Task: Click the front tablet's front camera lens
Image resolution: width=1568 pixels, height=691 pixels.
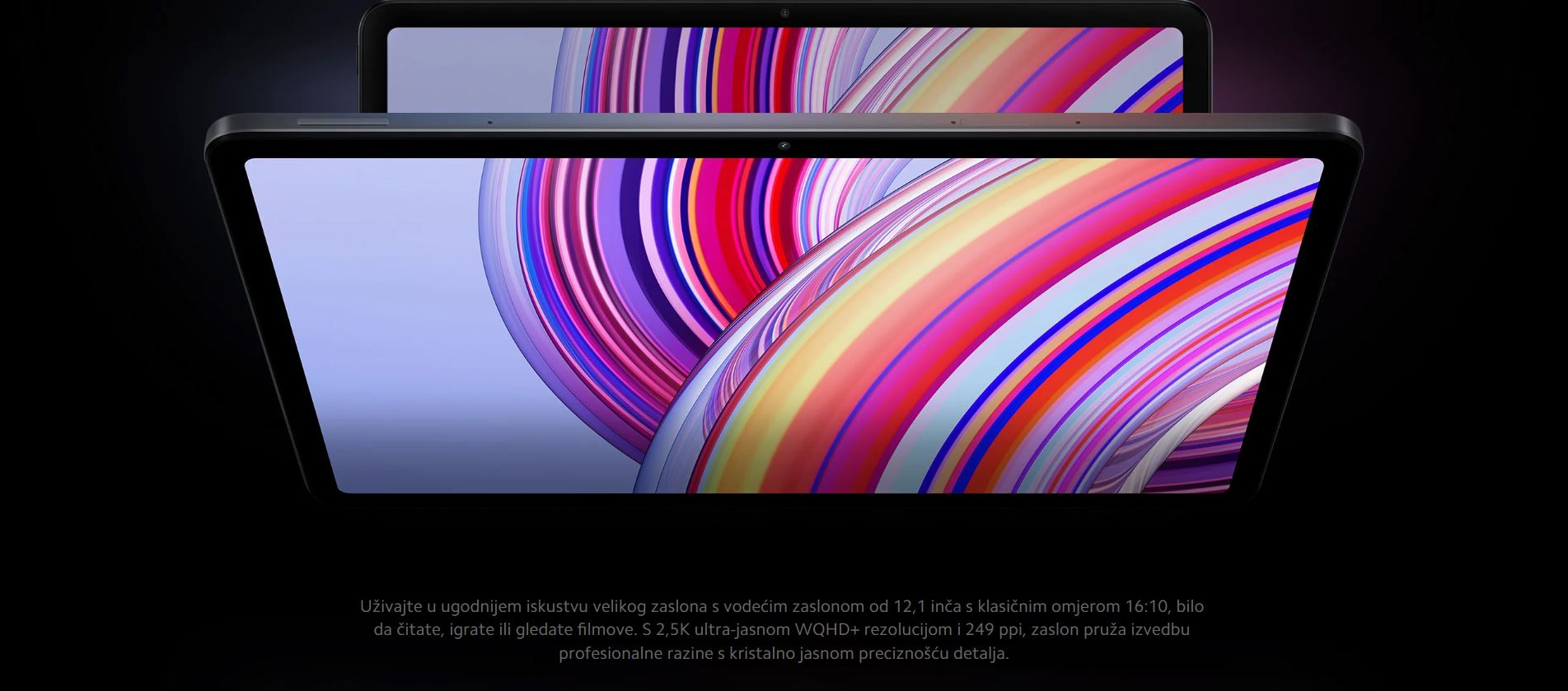Action: pyautogui.click(x=784, y=146)
